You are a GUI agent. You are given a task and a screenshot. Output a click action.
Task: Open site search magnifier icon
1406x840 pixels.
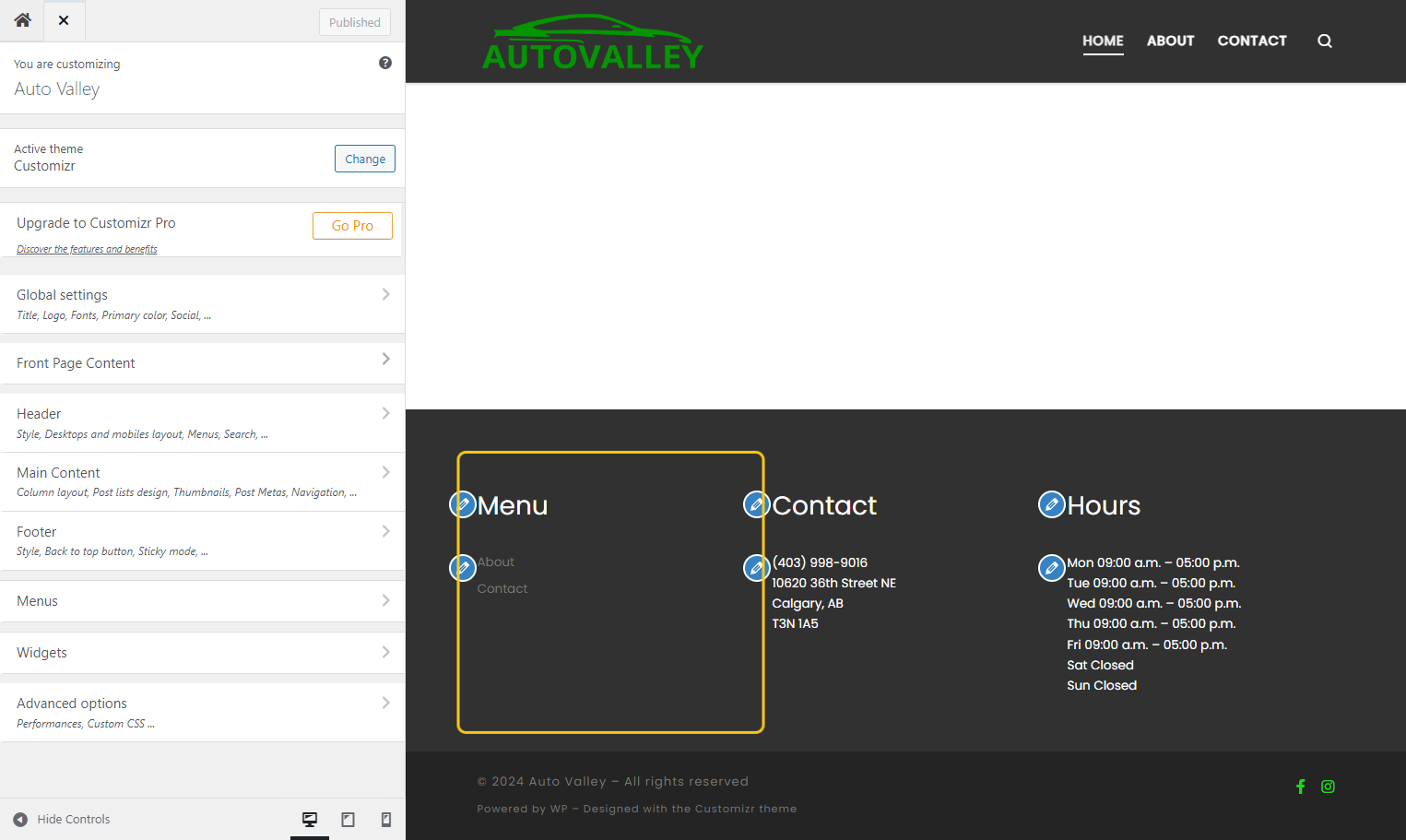[1325, 41]
